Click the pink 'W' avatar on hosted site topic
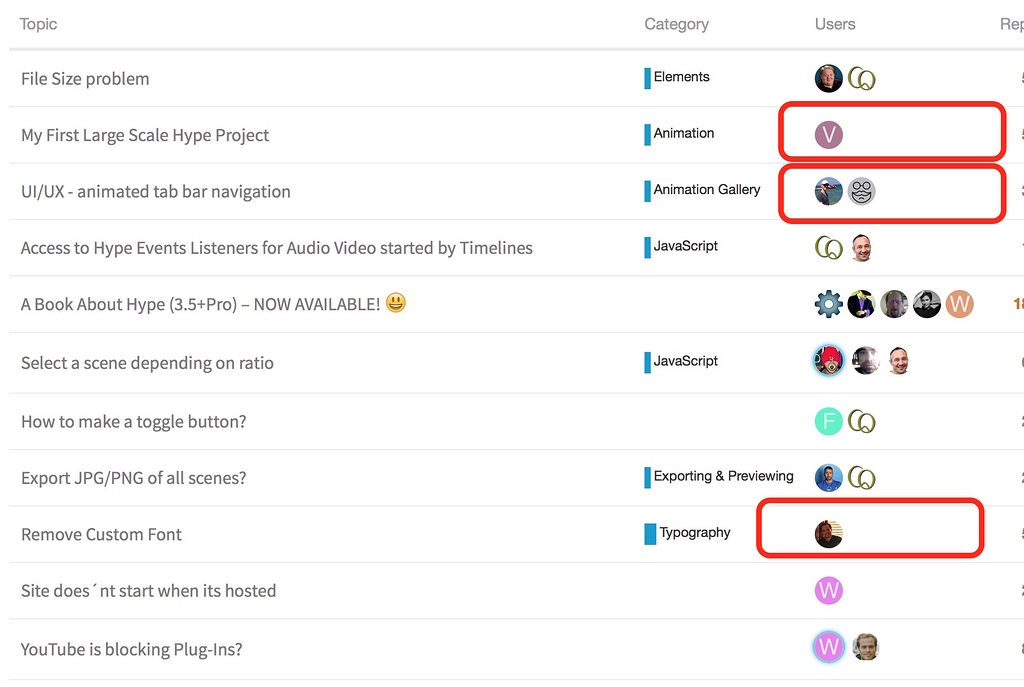 click(x=828, y=591)
